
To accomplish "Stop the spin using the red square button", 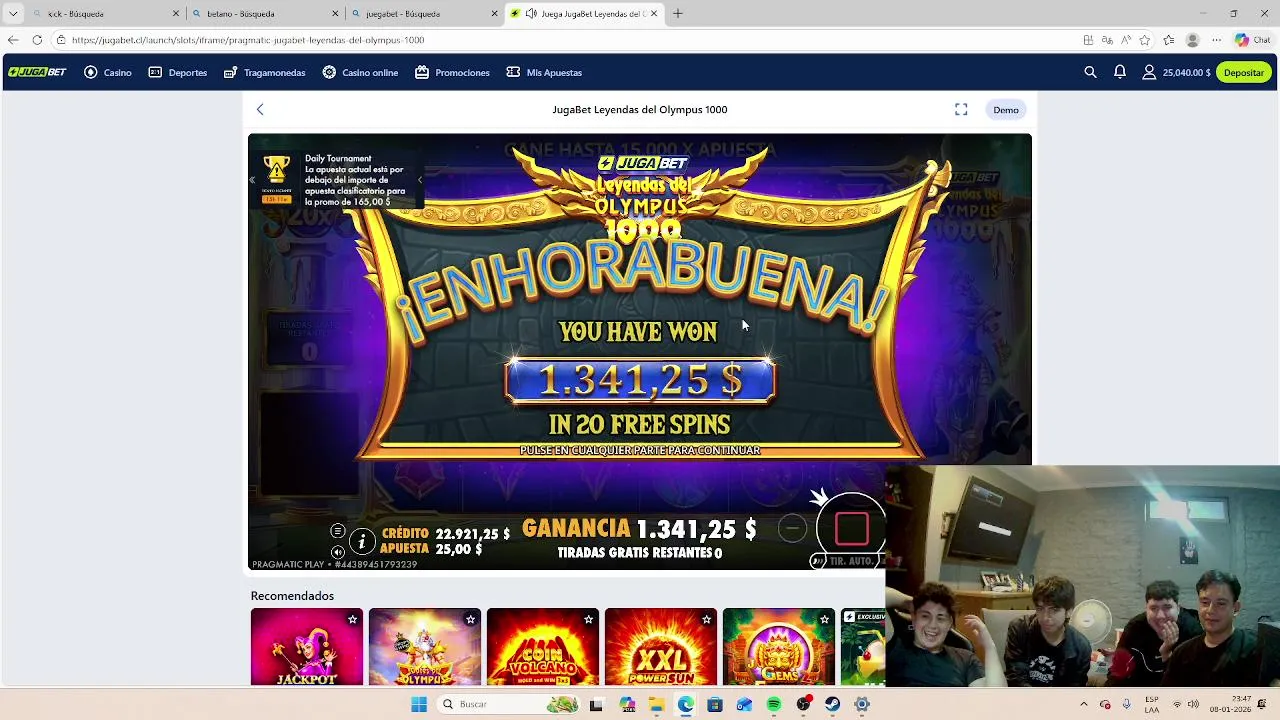I will [x=851, y=528].
